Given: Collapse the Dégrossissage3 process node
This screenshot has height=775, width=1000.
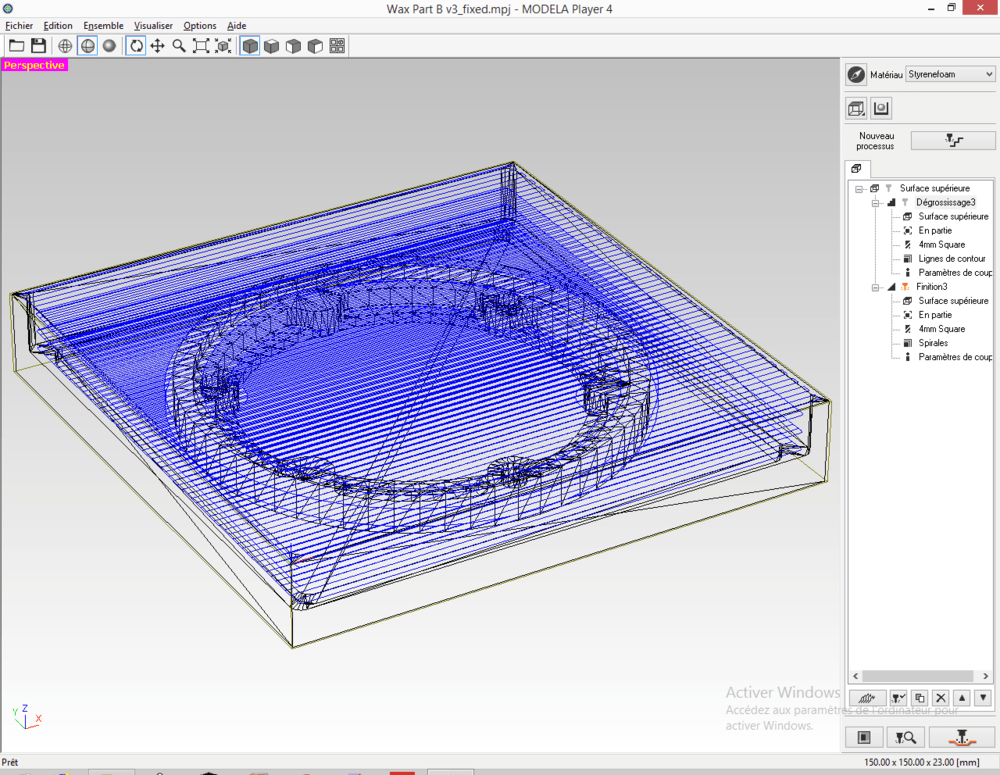Looking at the screenshot, I should point(876,203).
